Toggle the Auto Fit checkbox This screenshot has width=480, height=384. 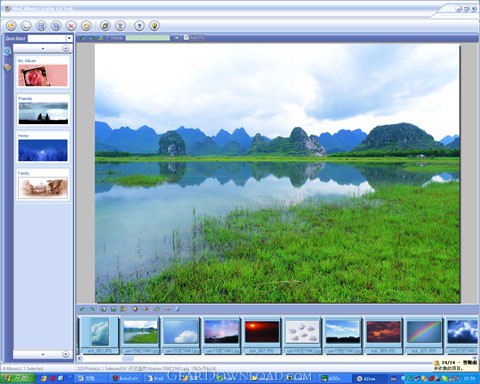click(186, 38)
